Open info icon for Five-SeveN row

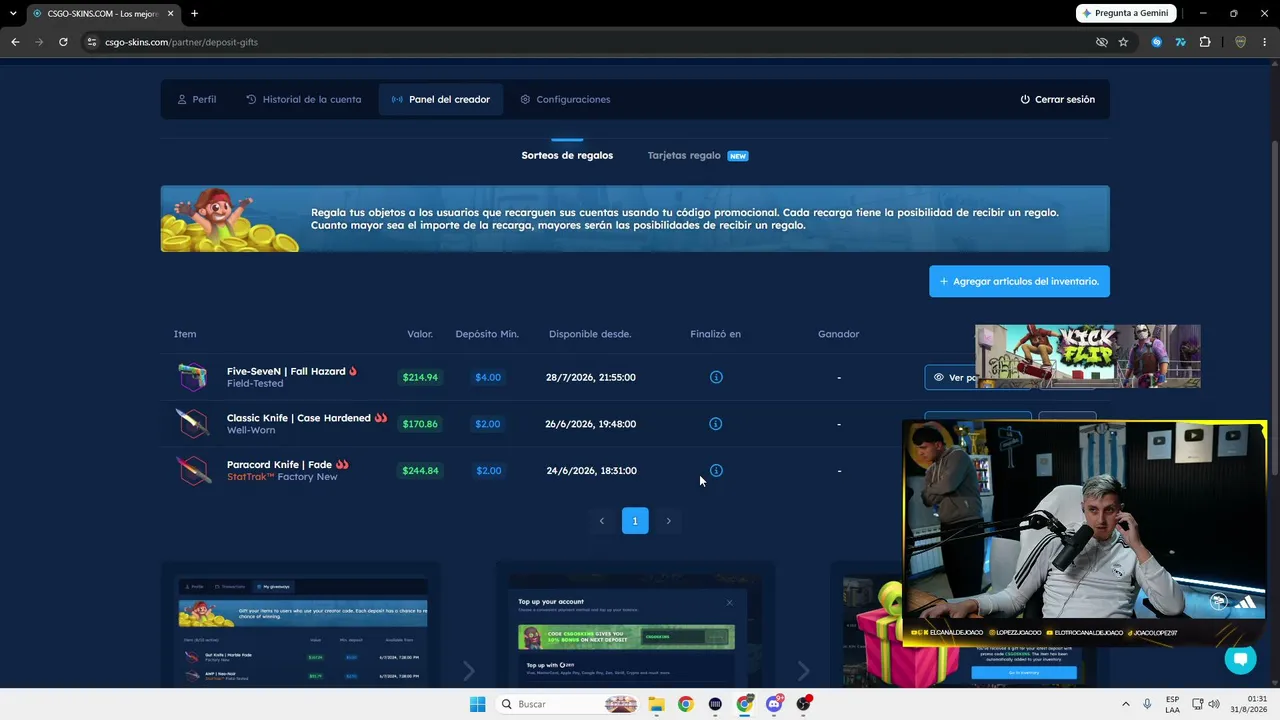pos(716,377)
